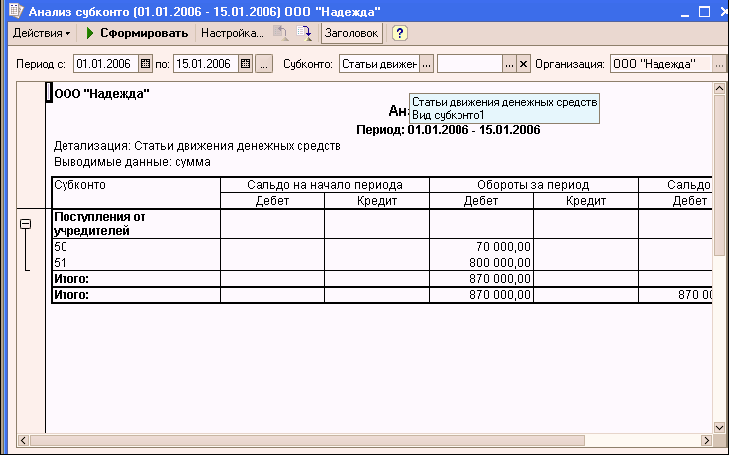
Task: Open calendar for period start date
Action: point(145,64)
